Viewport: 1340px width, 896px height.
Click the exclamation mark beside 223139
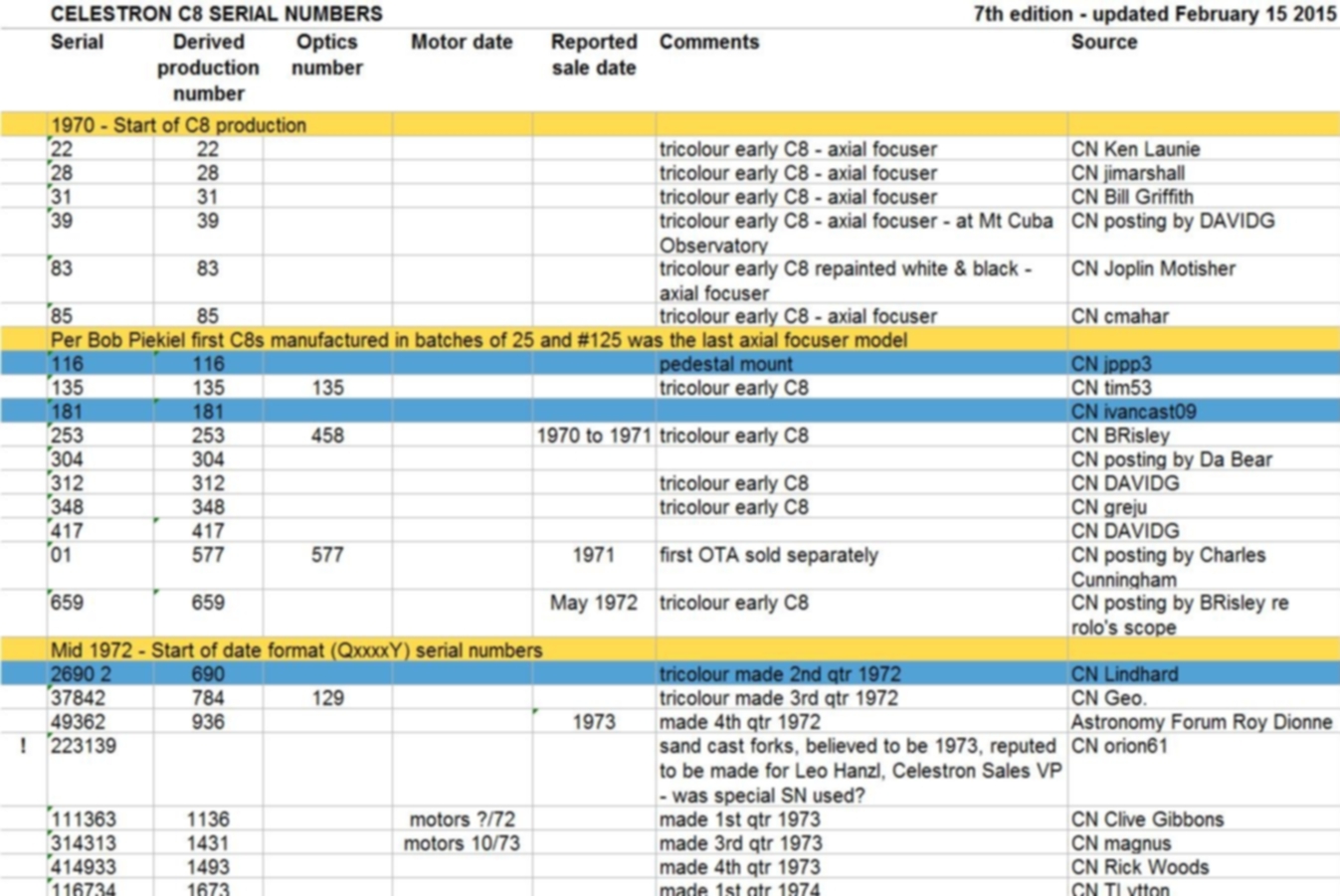[x=23, y=746]
